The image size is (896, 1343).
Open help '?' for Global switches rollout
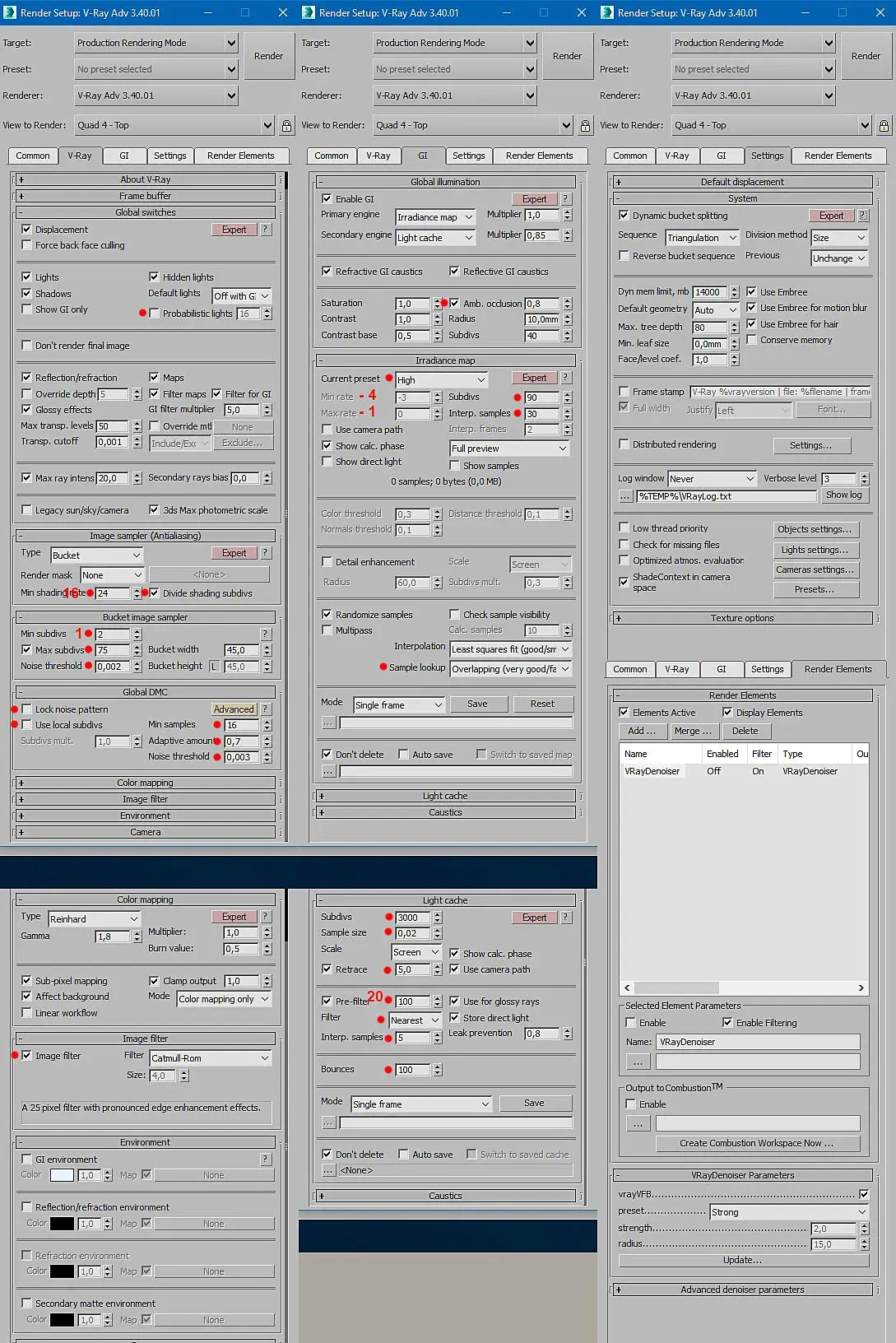tap(266, 230)
